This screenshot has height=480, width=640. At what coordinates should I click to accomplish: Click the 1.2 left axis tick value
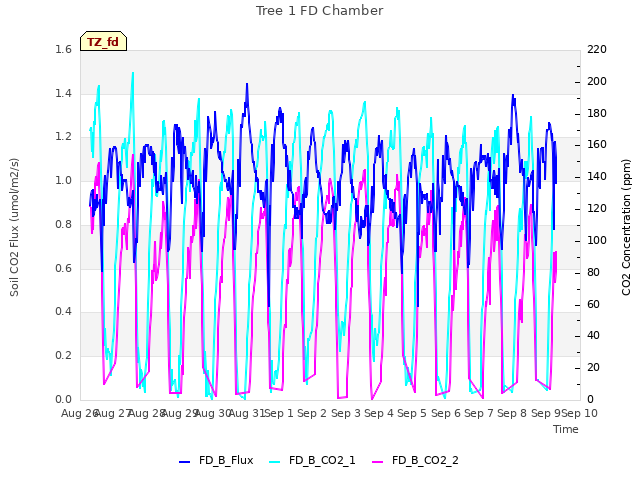tap(63, 137)
